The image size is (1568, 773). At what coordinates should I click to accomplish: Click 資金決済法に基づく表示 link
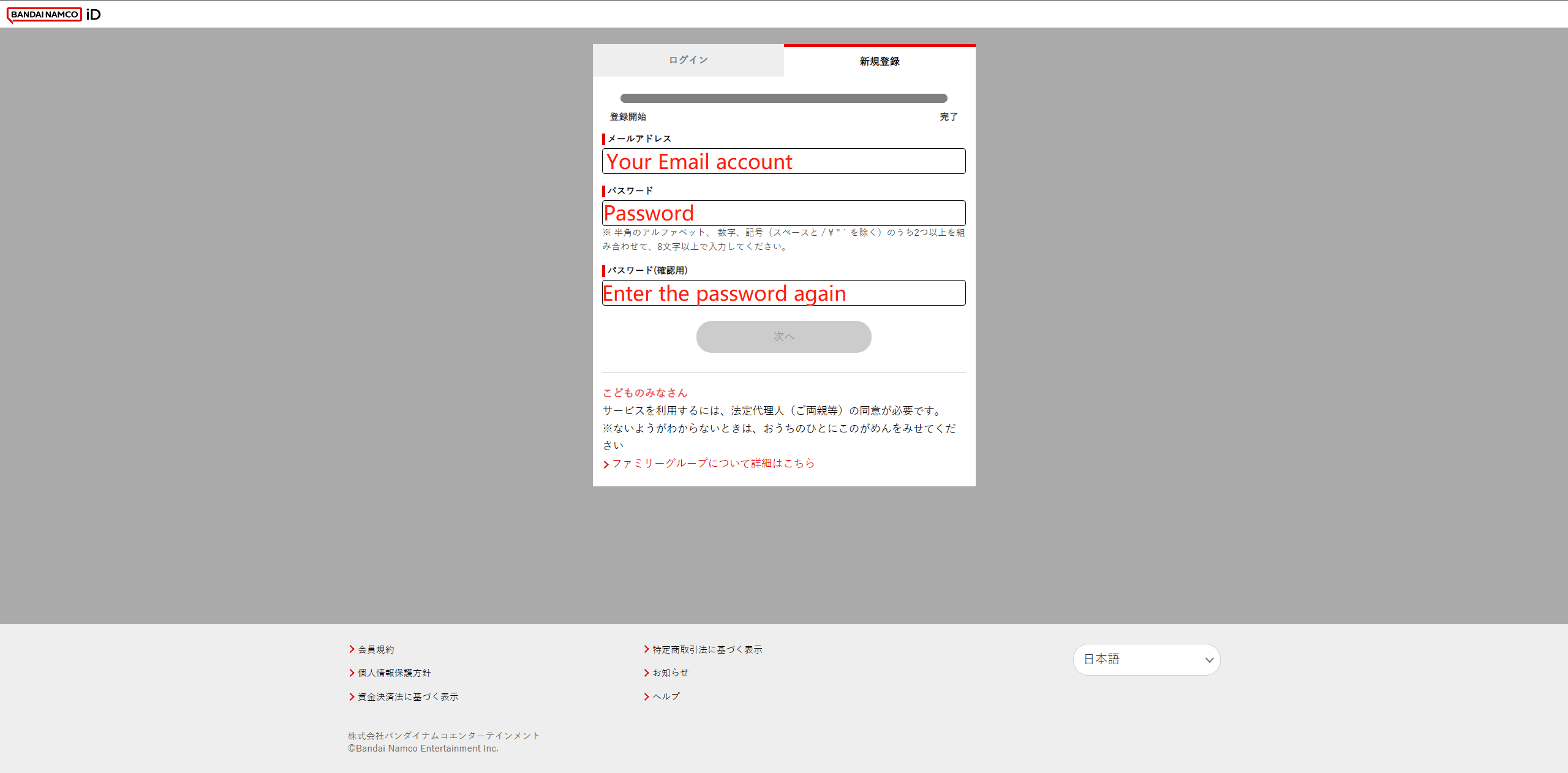tap(407, 696)
